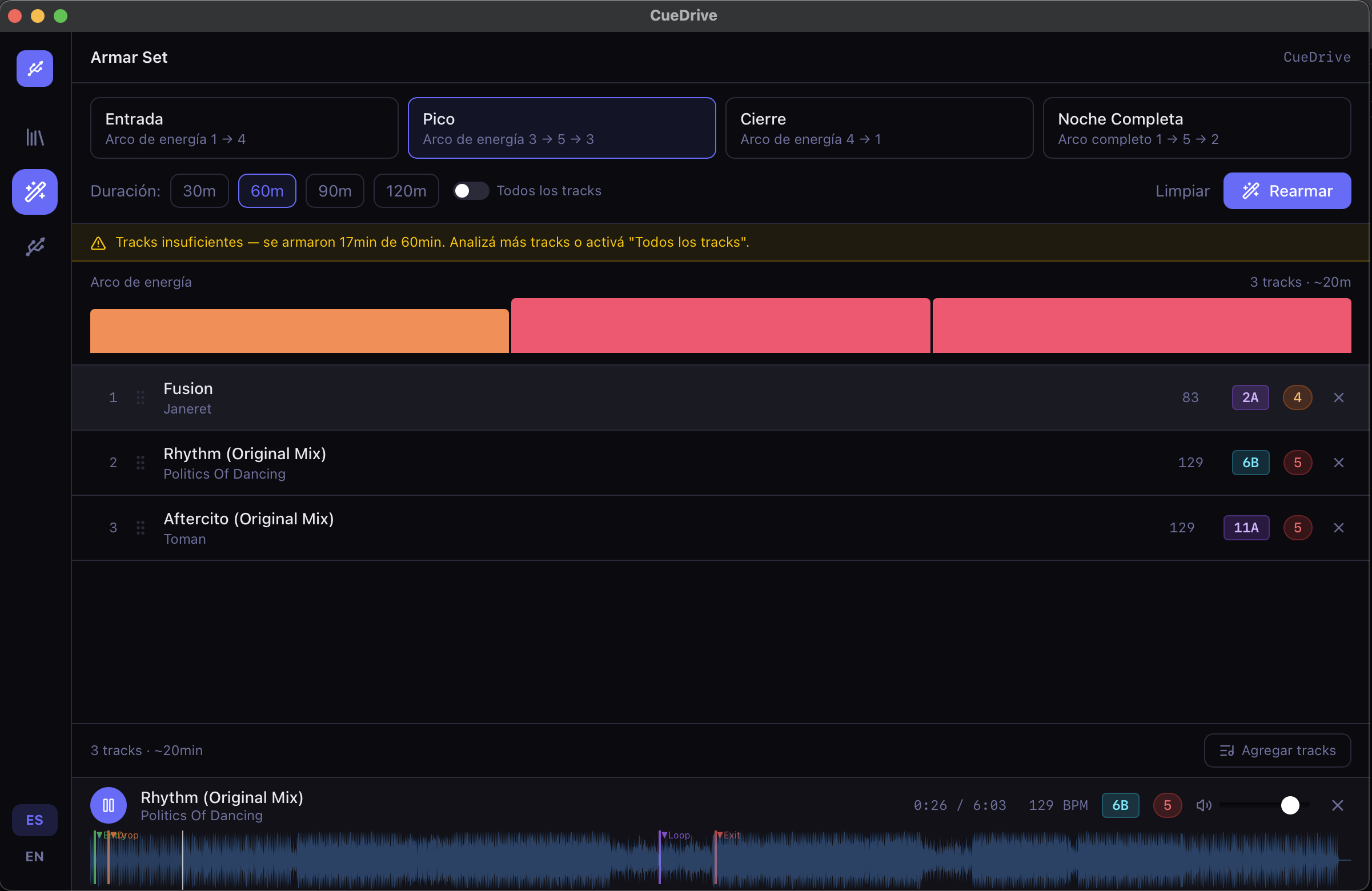Pause playback of Rhythm (Original Mix)
Viewport: 1372px width, 891px height.
tap(108, 805)
